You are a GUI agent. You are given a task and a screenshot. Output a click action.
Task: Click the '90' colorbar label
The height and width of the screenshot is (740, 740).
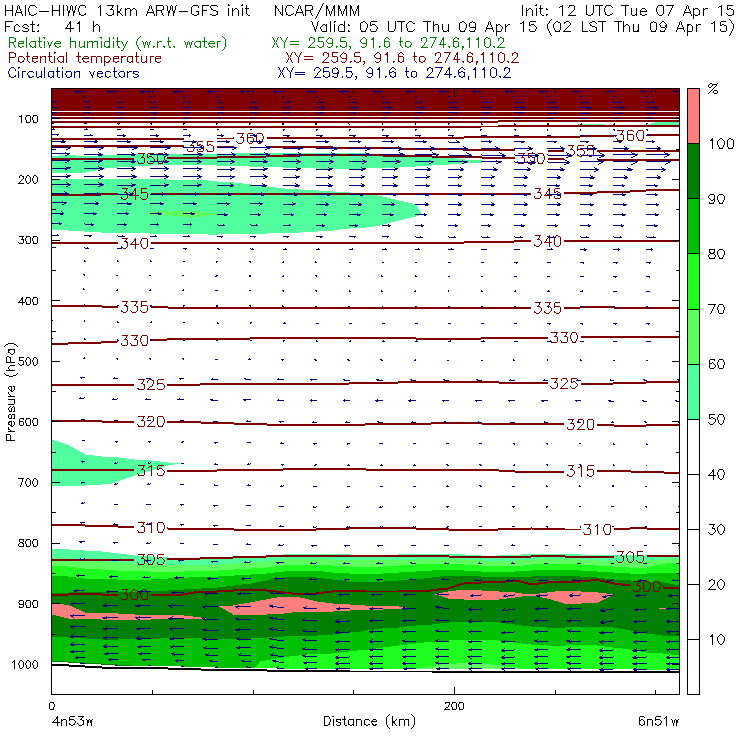716,199
